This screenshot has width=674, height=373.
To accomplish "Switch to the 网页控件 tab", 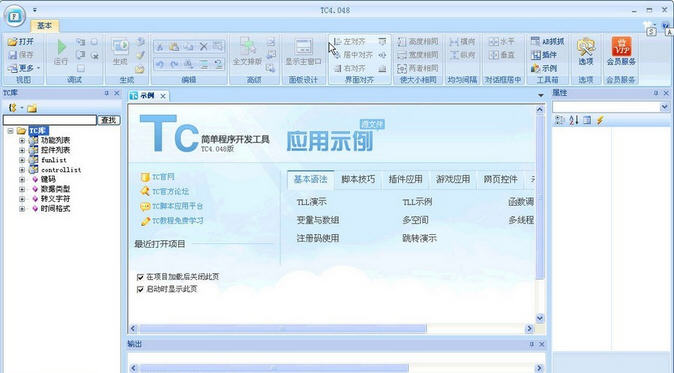I will coord(500,180).
